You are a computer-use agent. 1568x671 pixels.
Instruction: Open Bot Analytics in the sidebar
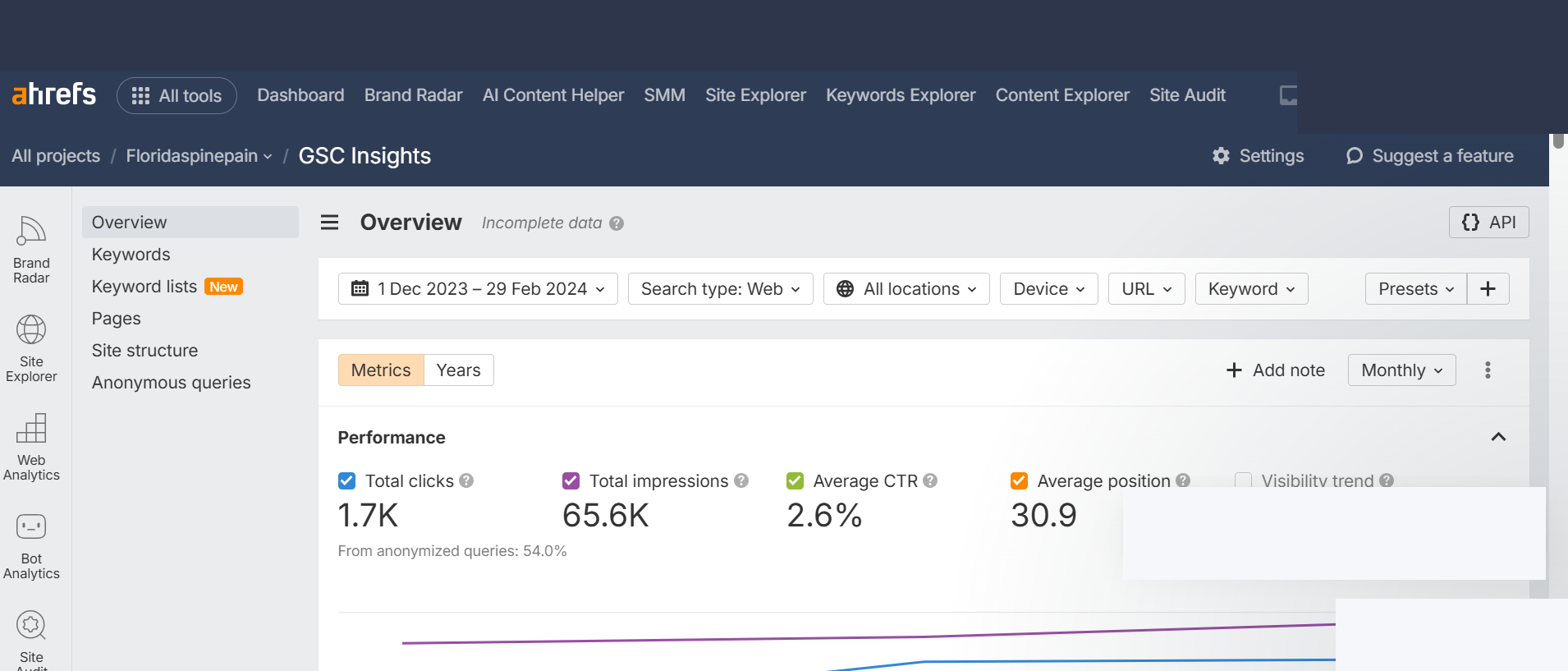coord(31,545)
